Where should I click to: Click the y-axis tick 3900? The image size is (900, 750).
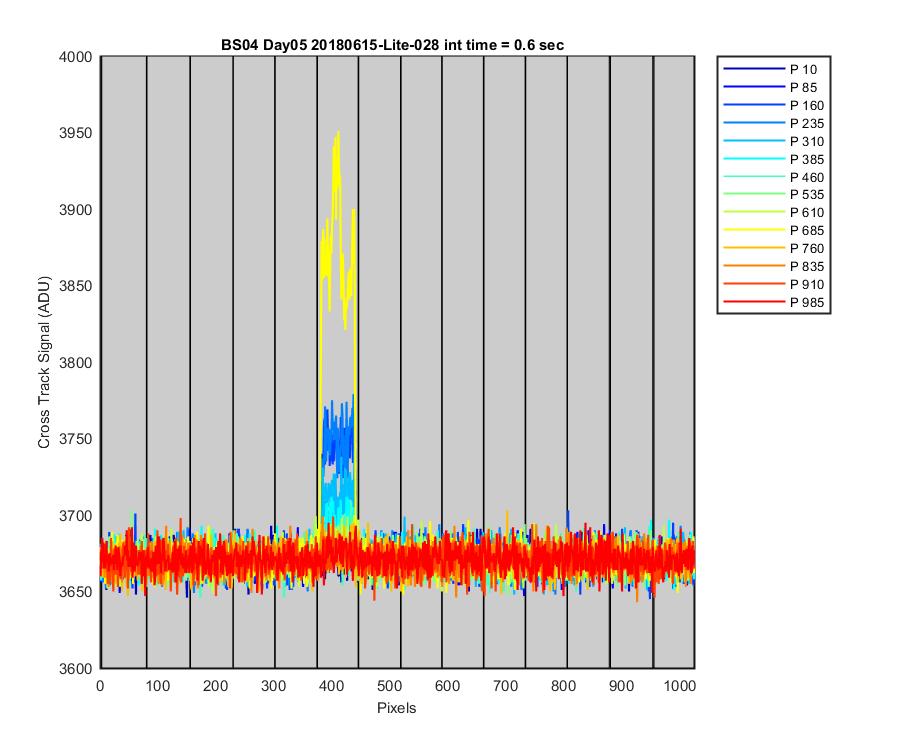click(x=75, y=210)
